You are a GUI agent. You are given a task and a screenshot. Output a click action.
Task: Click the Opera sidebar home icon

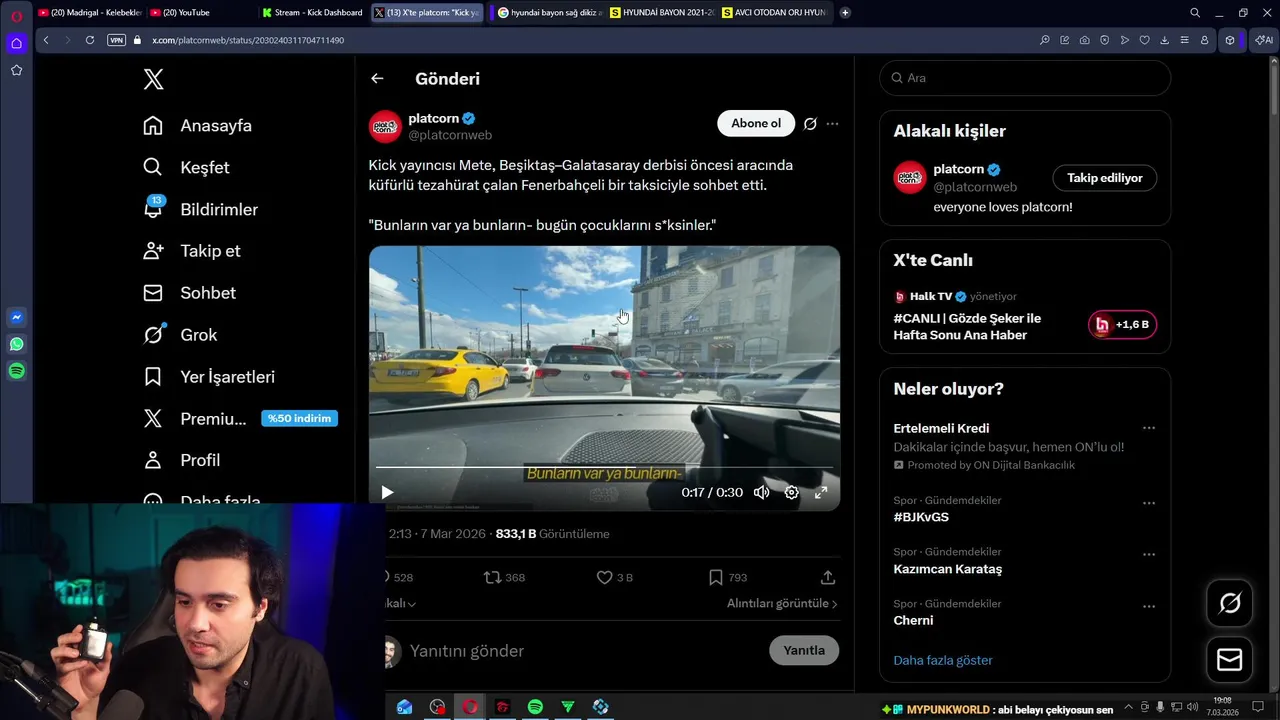click(x=16, y=43)
